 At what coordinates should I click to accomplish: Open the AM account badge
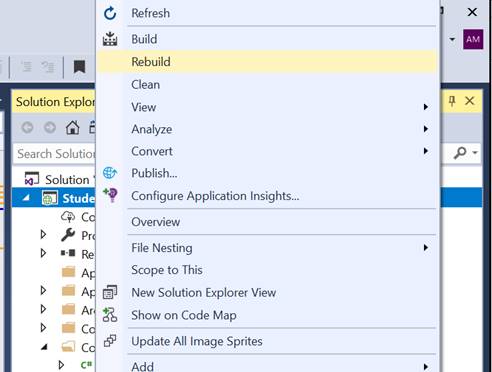point(473,39)
